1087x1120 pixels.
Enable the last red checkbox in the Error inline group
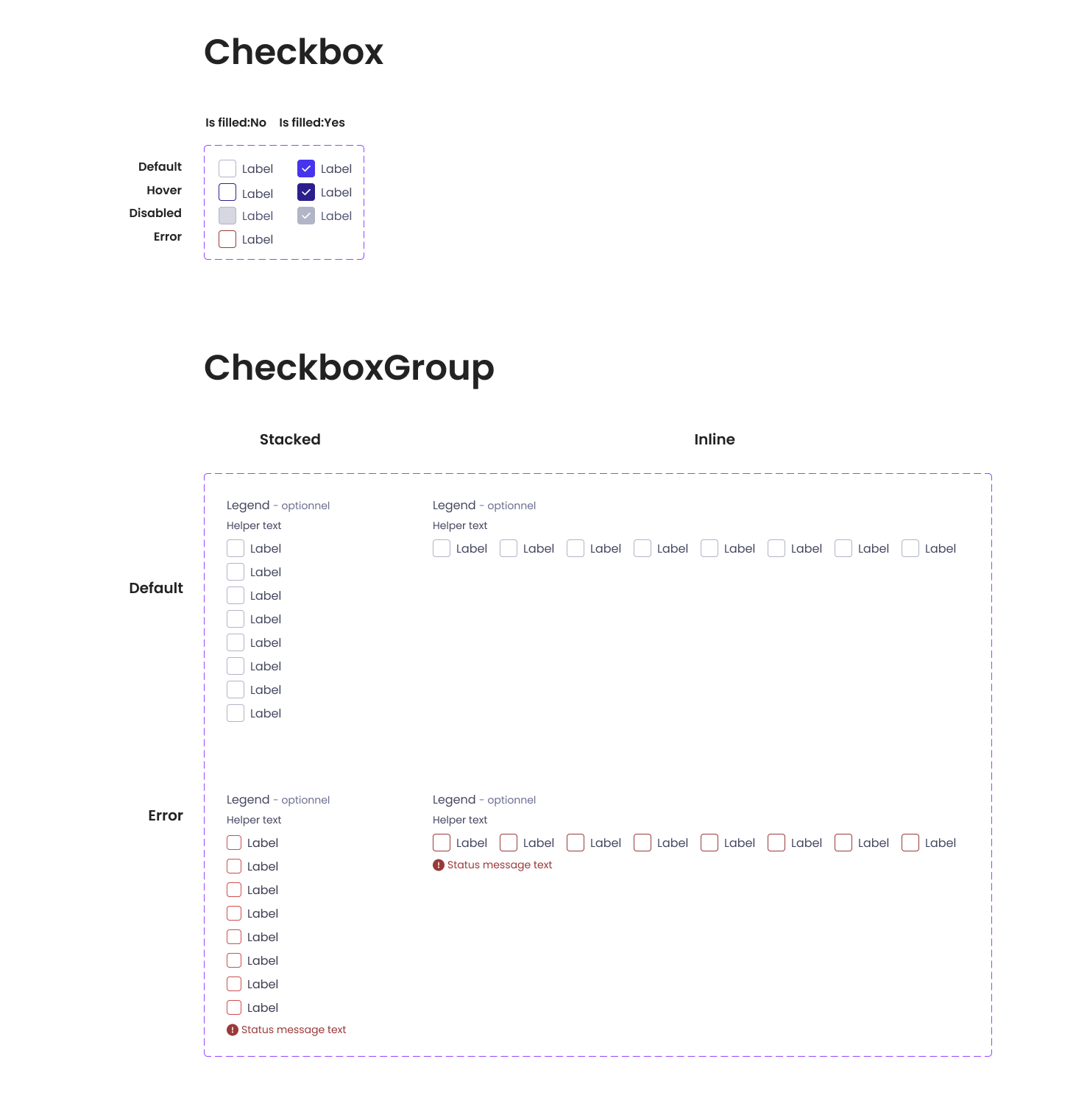tap(910, 843)
